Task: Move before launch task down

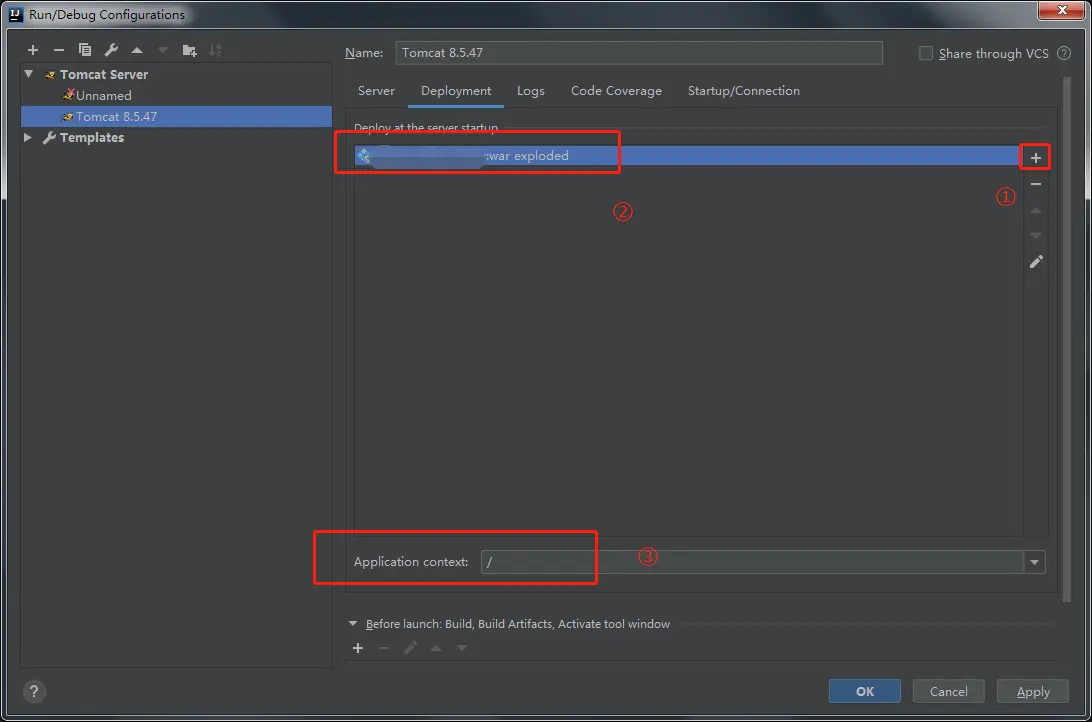Action: click(462, 648)
